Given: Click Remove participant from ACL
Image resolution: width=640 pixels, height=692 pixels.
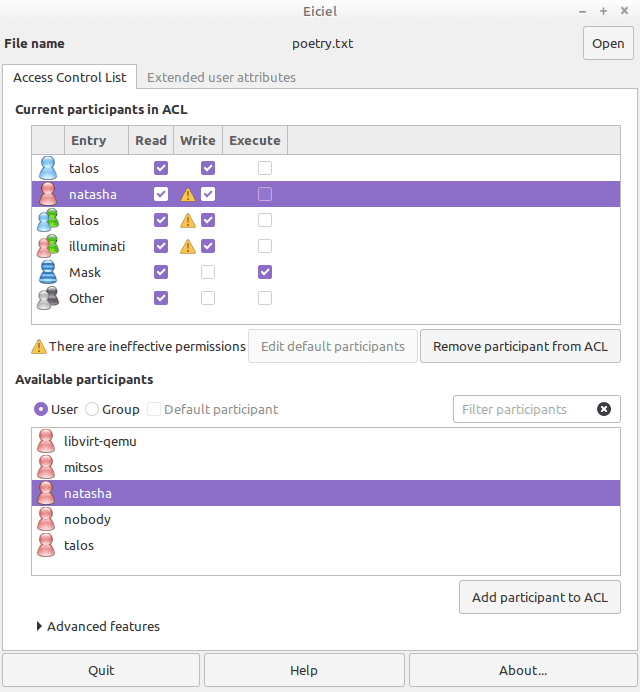Looking at the screenshot, I should click(x=520, y=346).
